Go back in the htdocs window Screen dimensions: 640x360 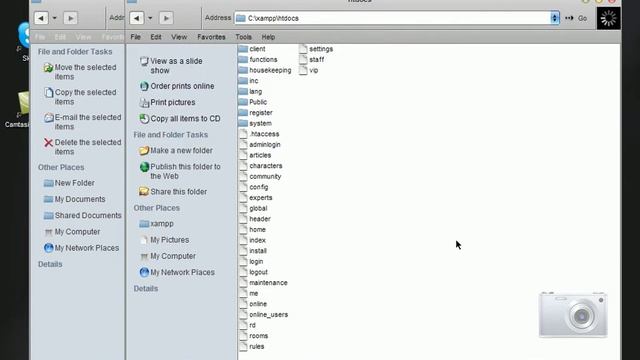(137, 18)
